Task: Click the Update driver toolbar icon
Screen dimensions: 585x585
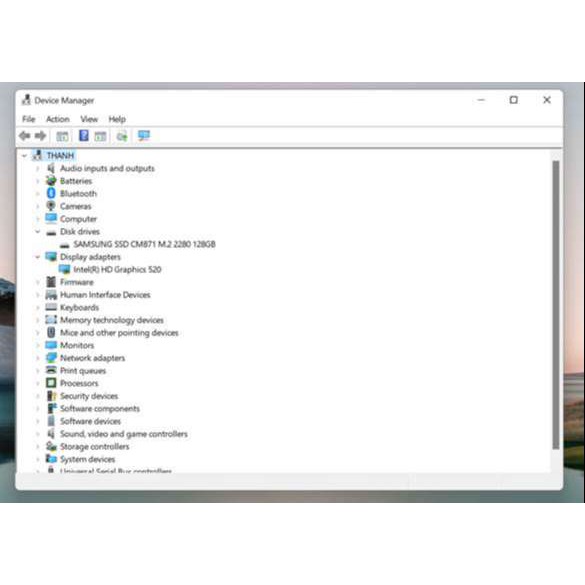Action: [x=122, y=137]
